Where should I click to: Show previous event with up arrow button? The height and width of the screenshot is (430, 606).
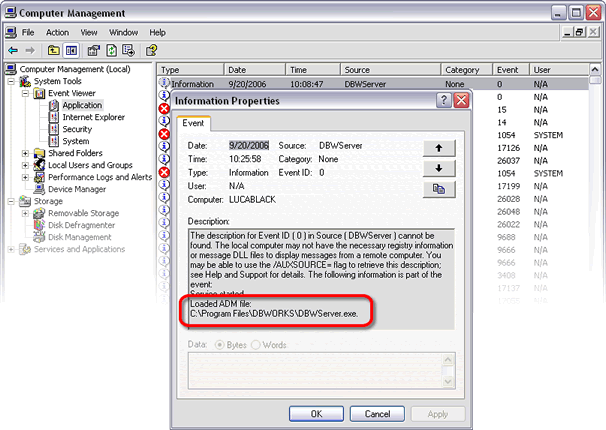point(439,148)
